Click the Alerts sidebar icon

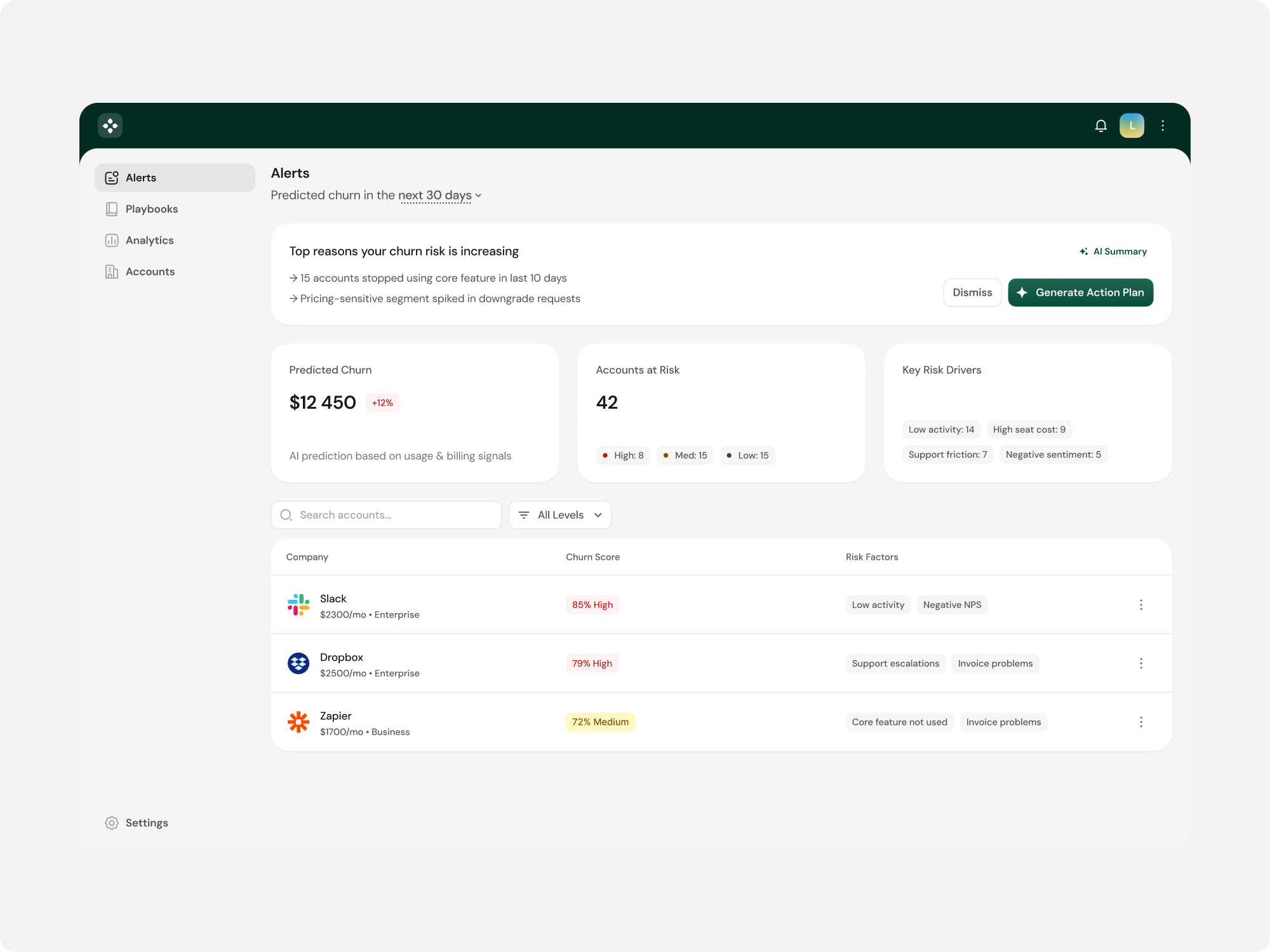[112, 178]
